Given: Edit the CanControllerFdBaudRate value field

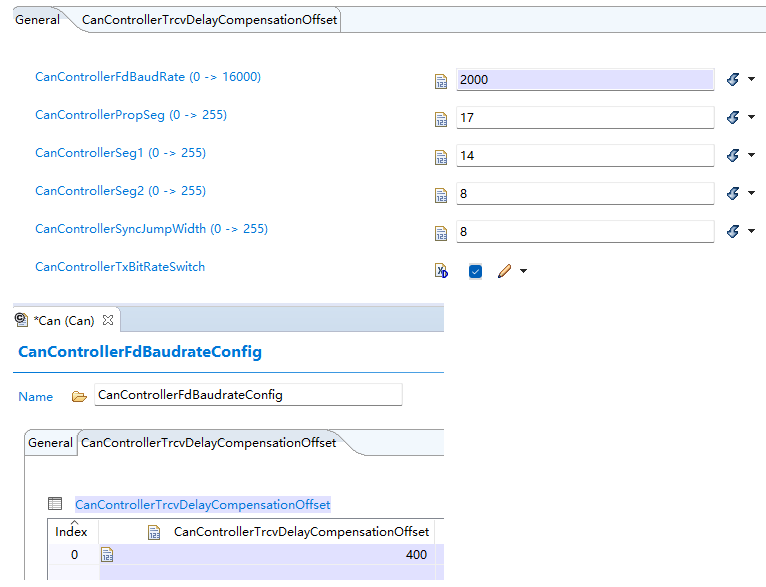Looking at the screenshot, I should click(585, 80).
